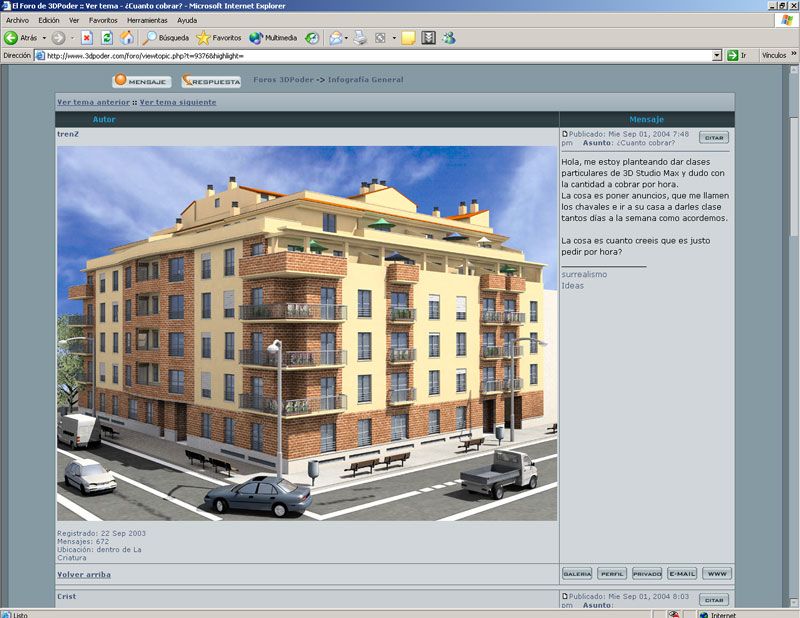Open the Atrás history dropdown arrow
This screenshot has height=618, width=800.
(x=44, y=38)
